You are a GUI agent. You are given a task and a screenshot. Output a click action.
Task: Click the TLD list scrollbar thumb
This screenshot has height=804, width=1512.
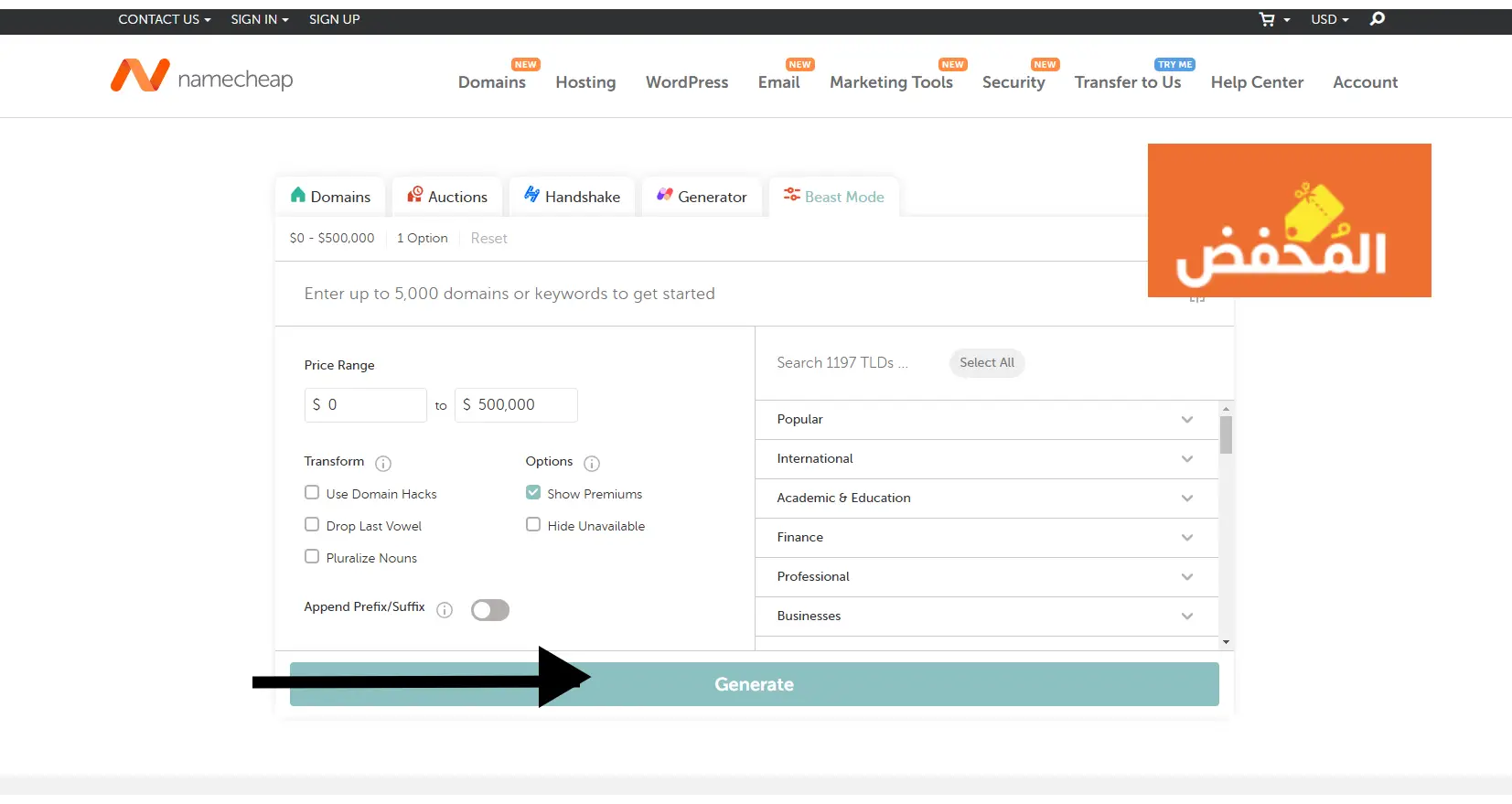pyautogui.click(x=1226, y=434)
